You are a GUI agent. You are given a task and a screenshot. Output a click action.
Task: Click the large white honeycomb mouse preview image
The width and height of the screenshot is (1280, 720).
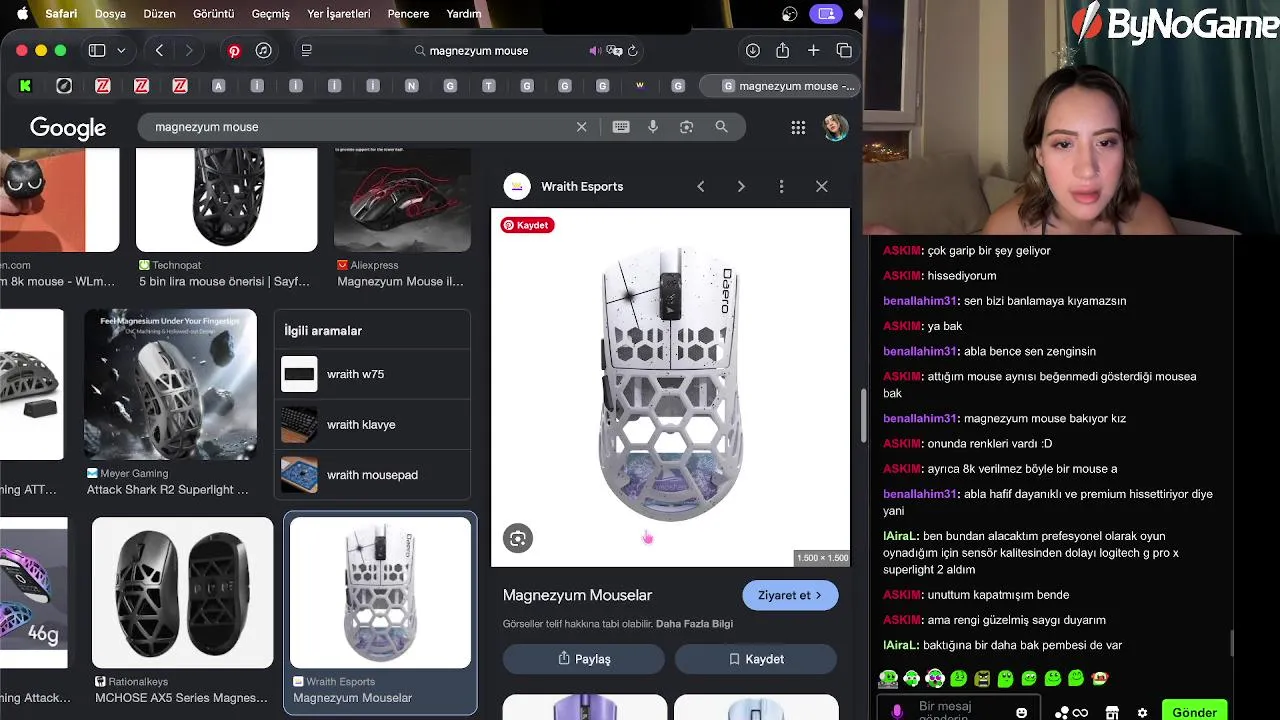point(670,387)
